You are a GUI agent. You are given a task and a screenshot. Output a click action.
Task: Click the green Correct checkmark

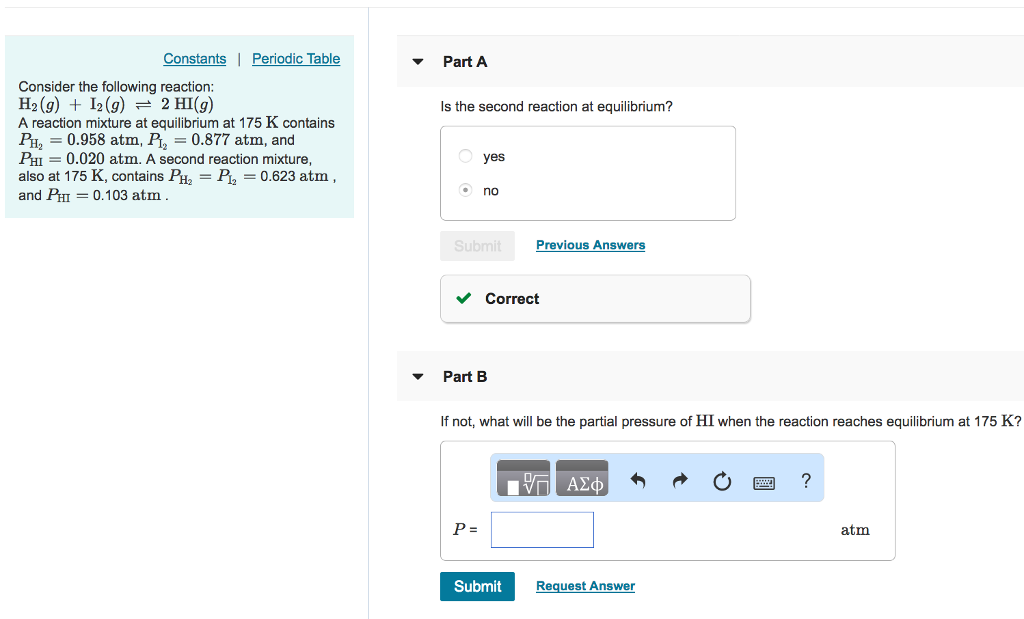click(x=463, y=299)
